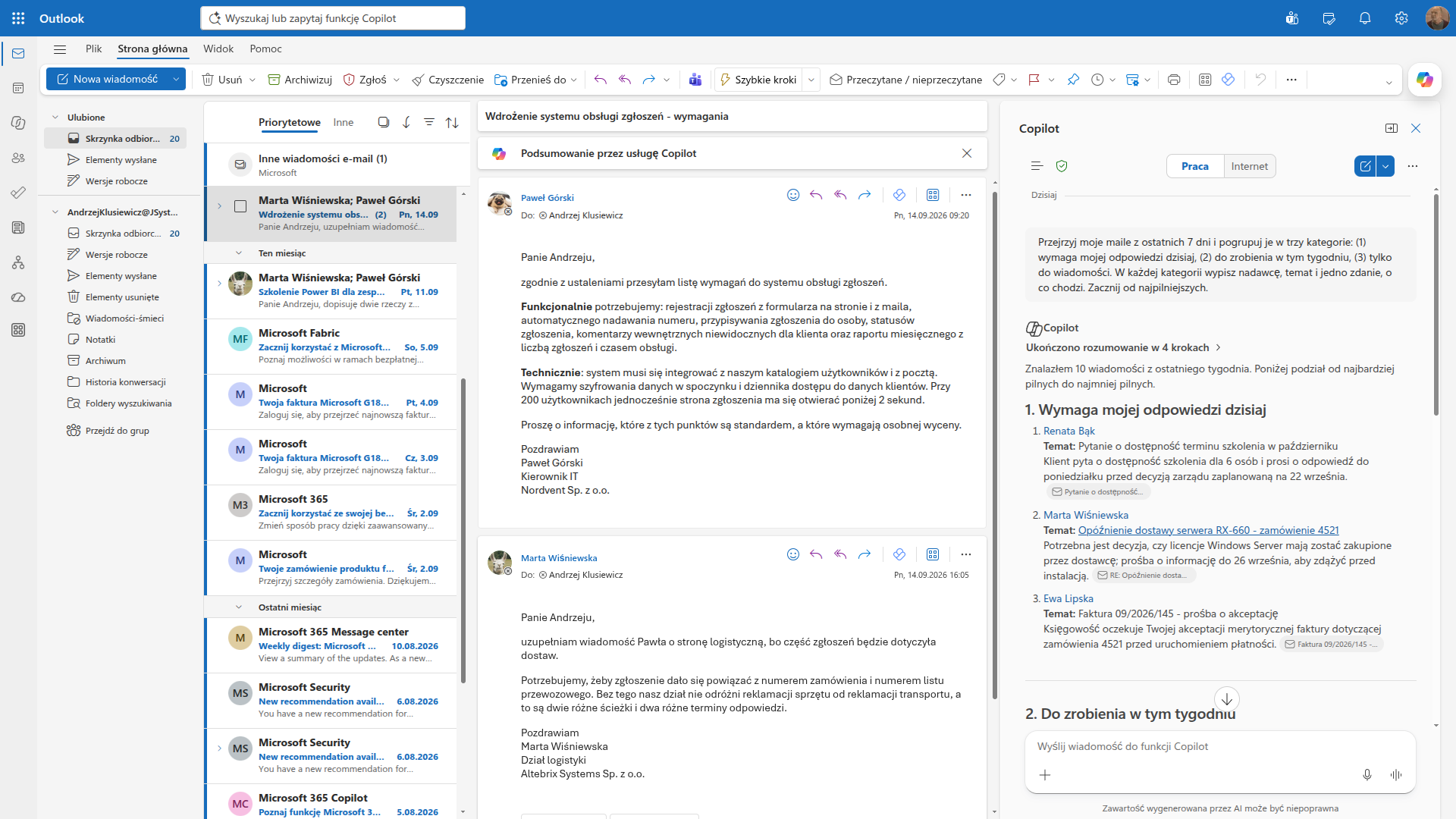Open Wiadomości-śmieci folder
1456x819 pixels.
pyautogui.click(x=124, y=318)
